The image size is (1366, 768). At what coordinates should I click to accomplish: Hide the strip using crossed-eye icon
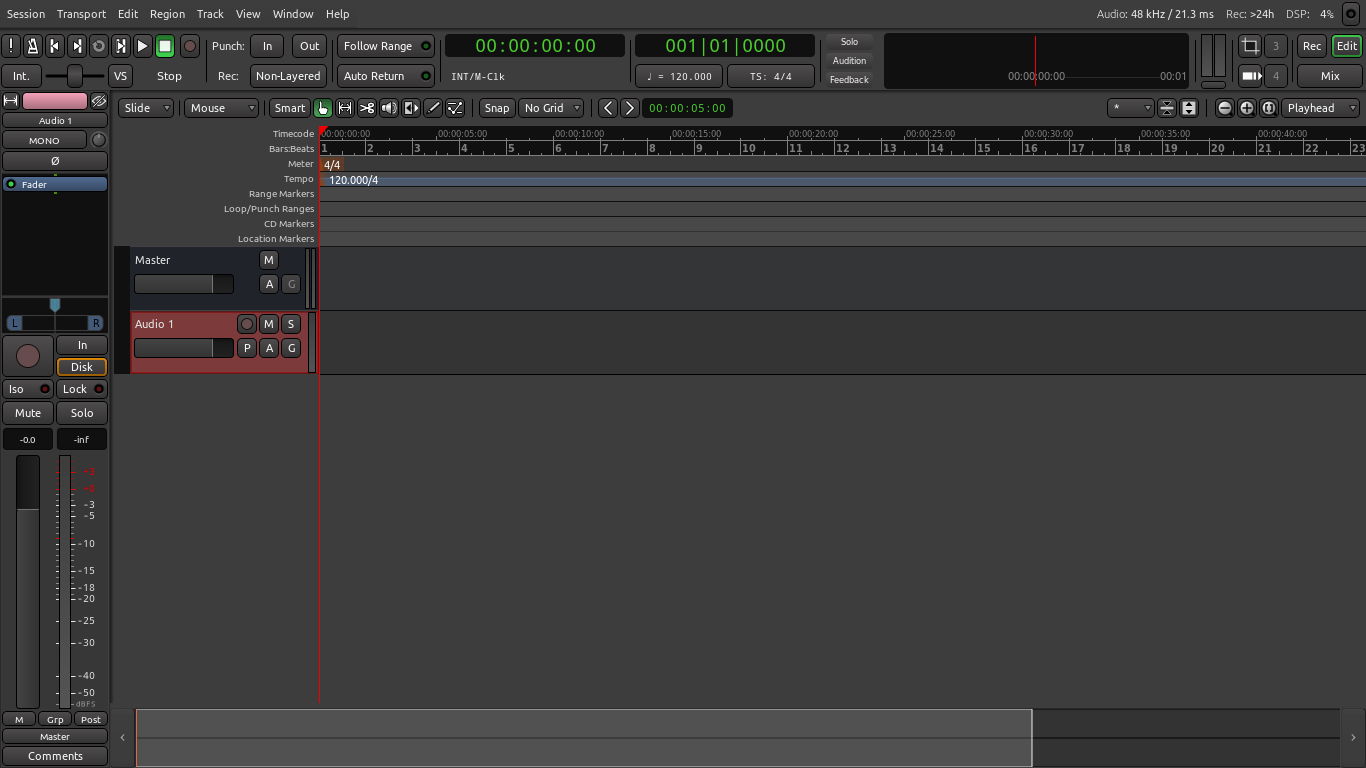click(99, 101)
